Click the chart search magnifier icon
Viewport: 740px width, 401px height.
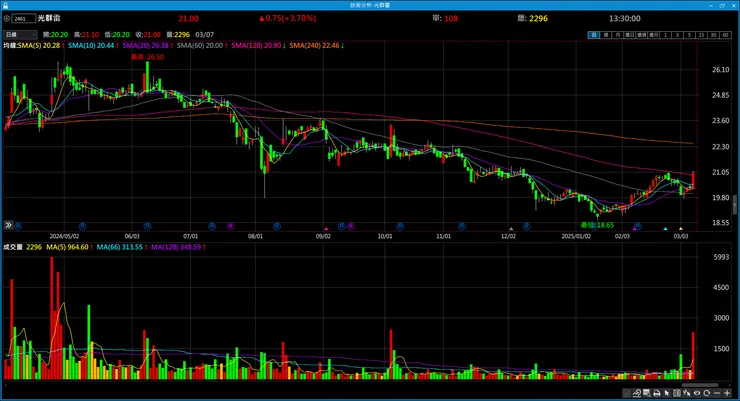pos(647,393)
